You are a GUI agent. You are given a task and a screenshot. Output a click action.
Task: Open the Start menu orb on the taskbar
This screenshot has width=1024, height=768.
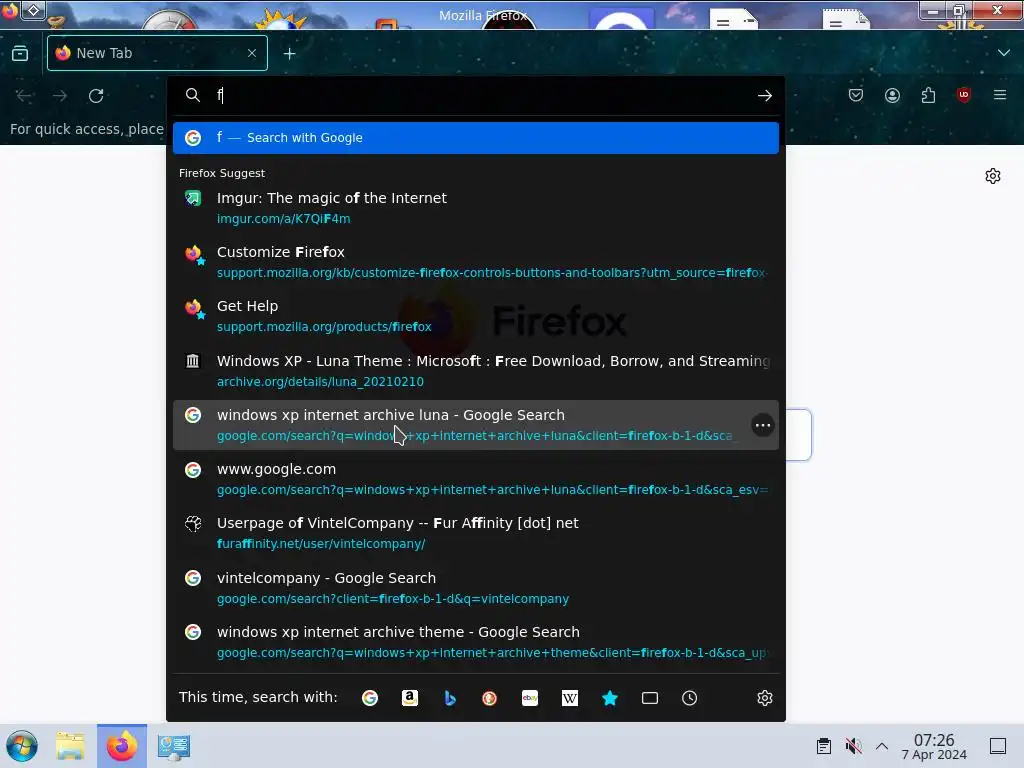tap(22, 746)
